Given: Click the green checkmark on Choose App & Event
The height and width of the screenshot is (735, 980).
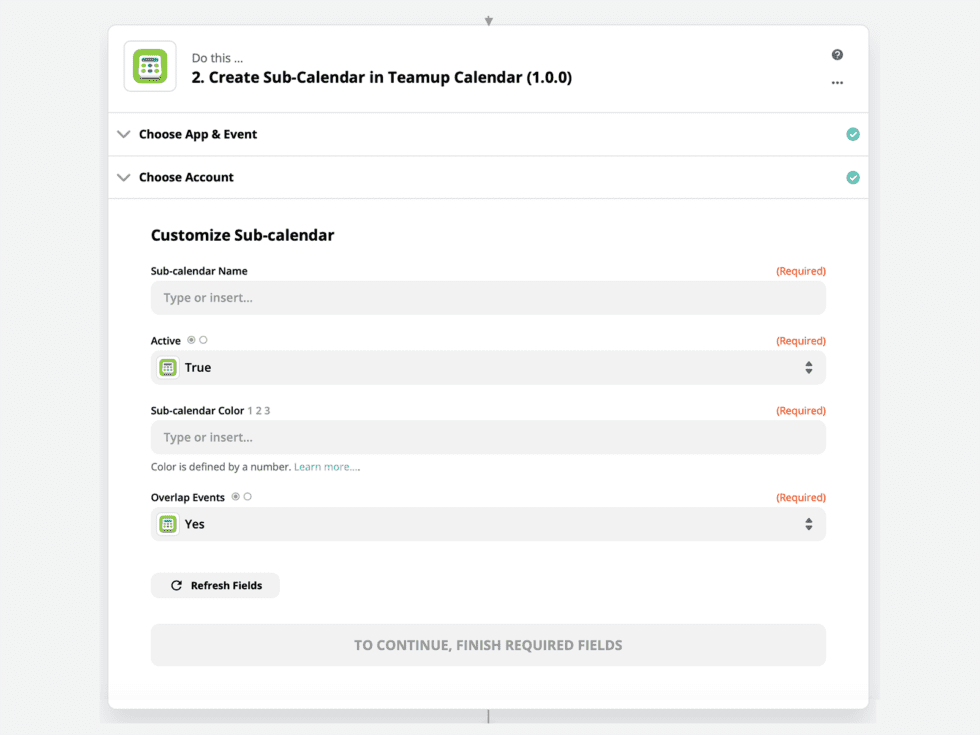Looking at the screenshot, I should coord(853,133).
